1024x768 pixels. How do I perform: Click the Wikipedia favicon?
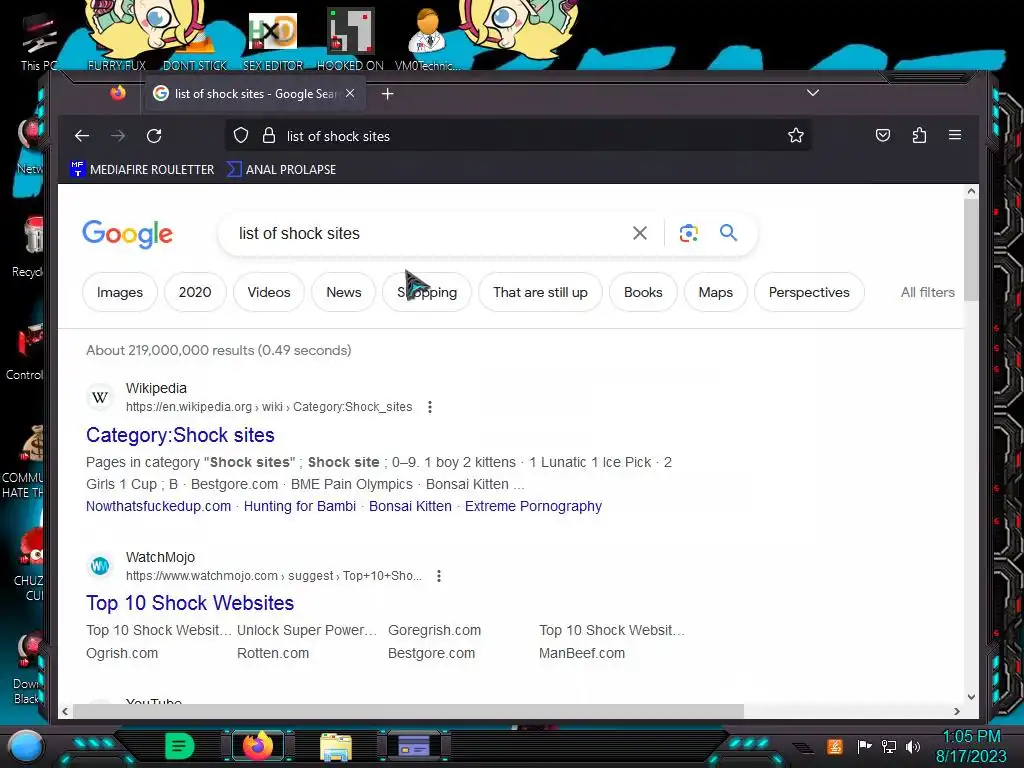click(100, 397)
